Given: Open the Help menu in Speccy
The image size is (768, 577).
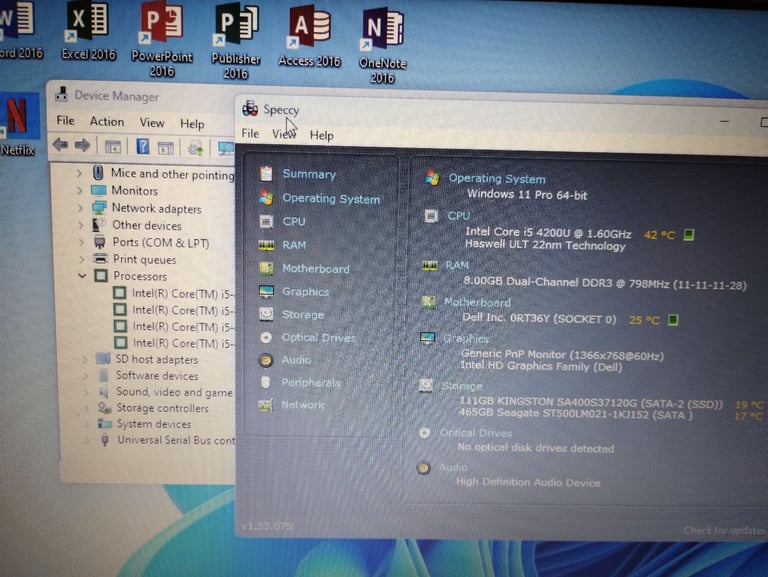Looking at the screenshot, I should pyautogui.click(x=322, y=135).
